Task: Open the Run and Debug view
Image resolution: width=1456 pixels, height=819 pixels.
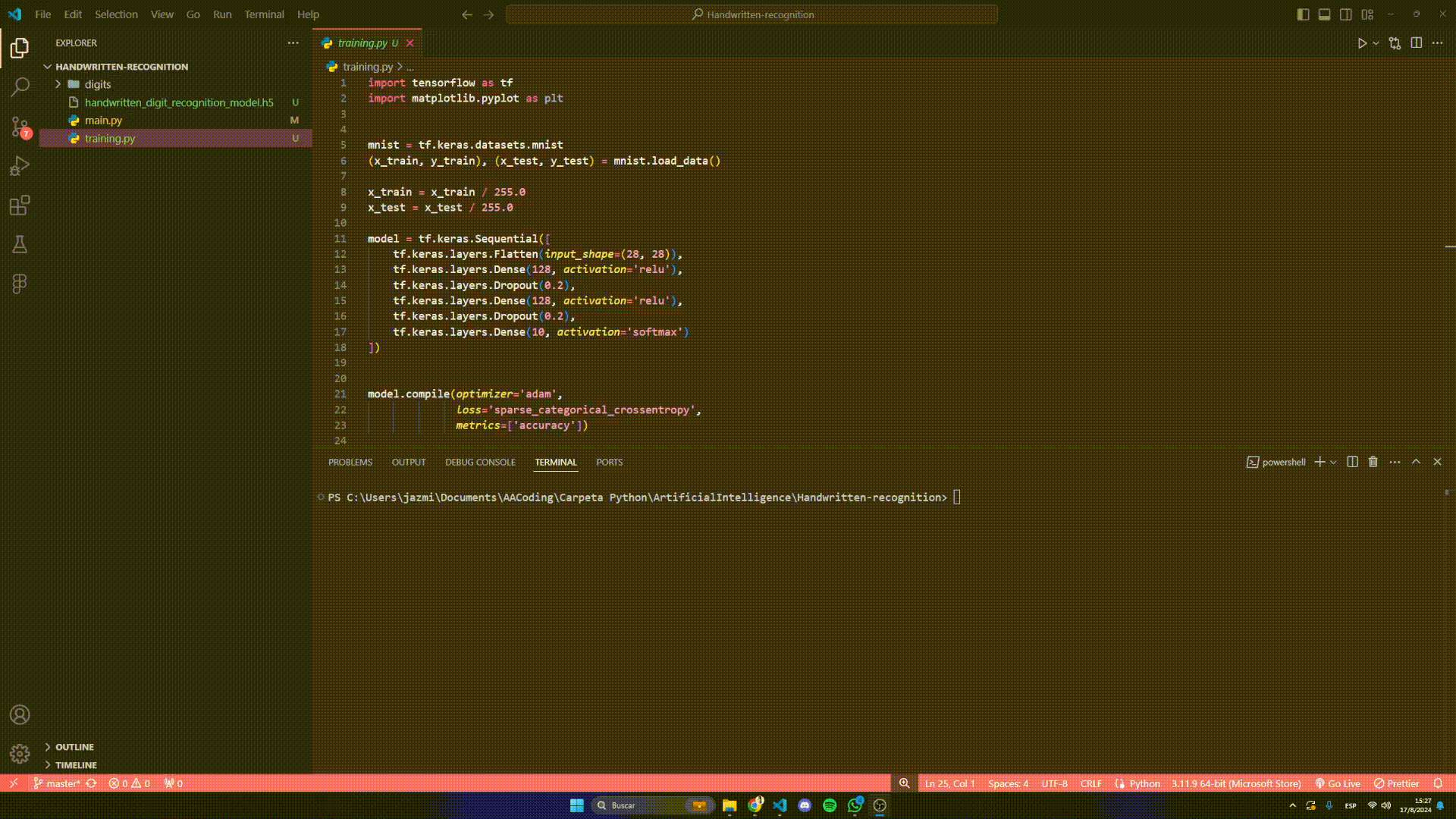Action: click(20, 165)
